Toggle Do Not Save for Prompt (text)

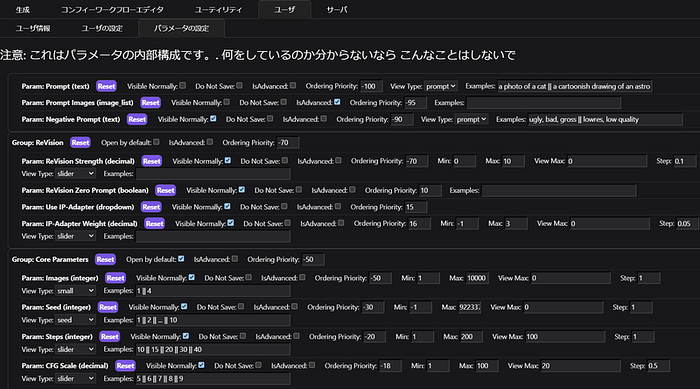click(x=240, y=86)
